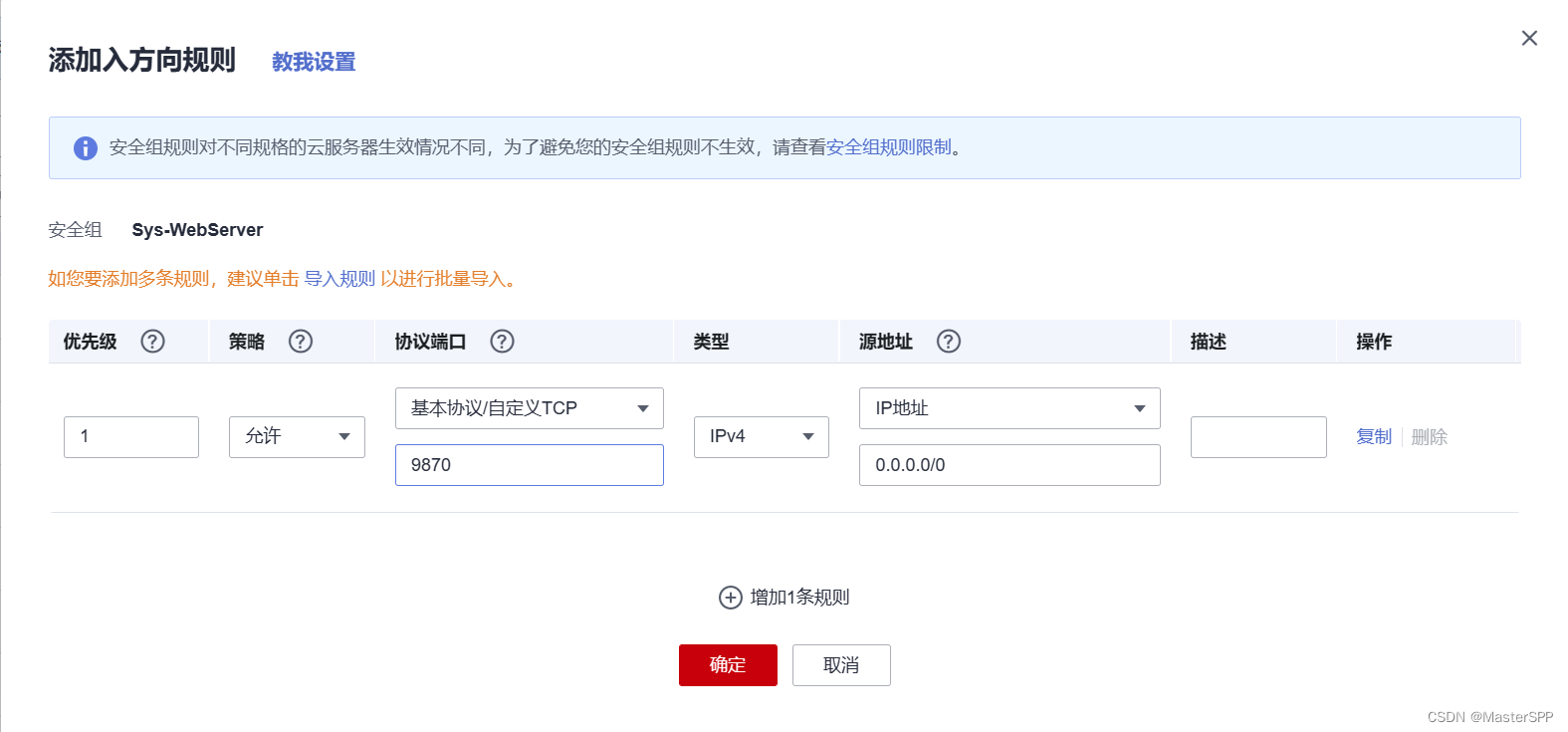1568x732 pixels.
Task: Click 复制 to copy the rule
Action: (1374, 437)
